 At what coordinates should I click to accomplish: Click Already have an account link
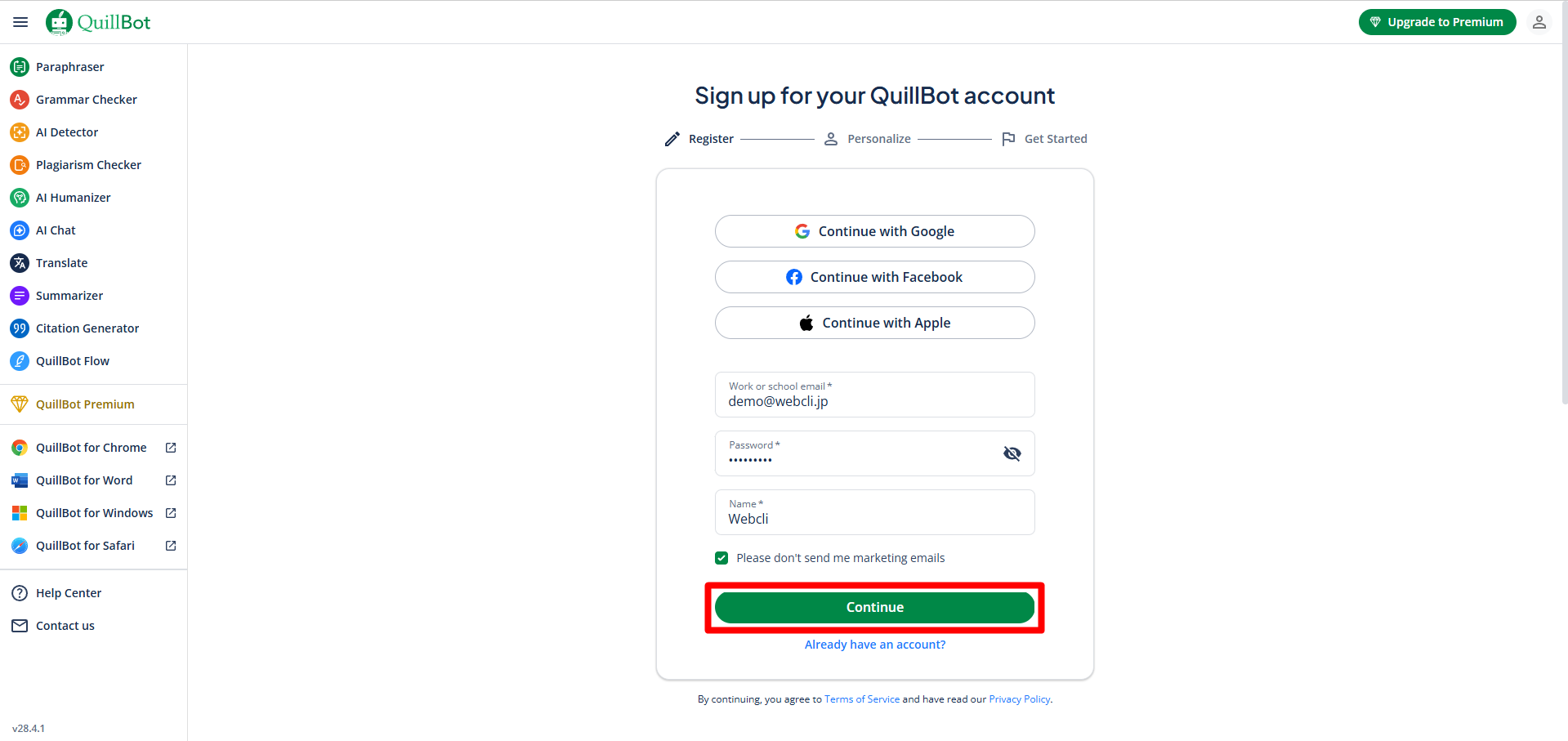tap(874, 645)
